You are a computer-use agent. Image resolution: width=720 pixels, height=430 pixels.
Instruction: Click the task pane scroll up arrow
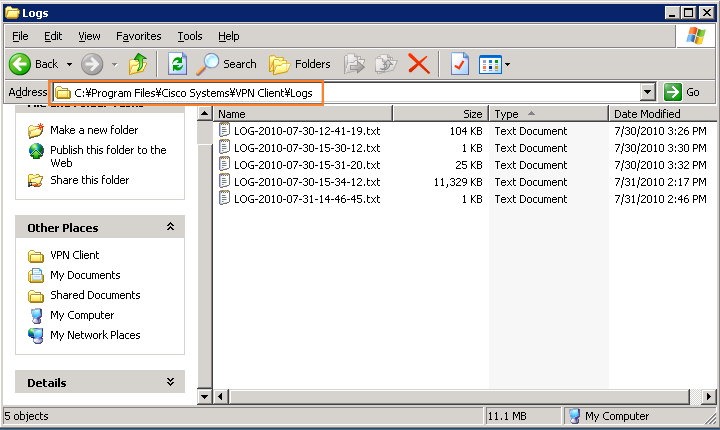(x=204, y=113)
